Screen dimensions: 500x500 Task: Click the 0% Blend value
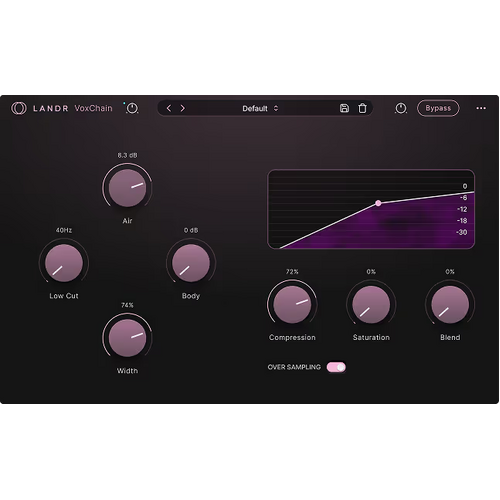click(450, 272)
